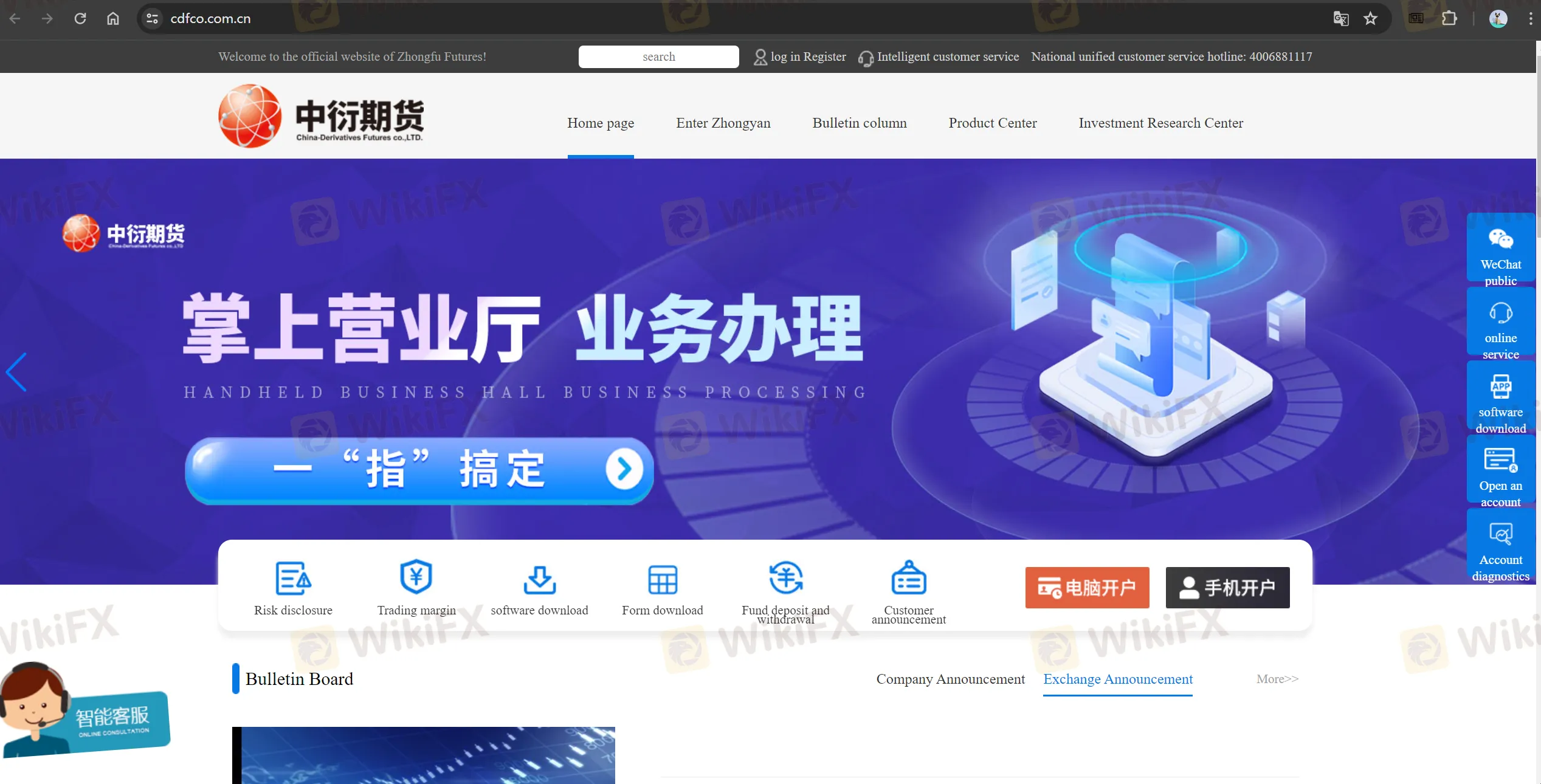Click the Welcome to Zhongfu Futures text
Screen dimensions: 1541x784
(352, 57)
